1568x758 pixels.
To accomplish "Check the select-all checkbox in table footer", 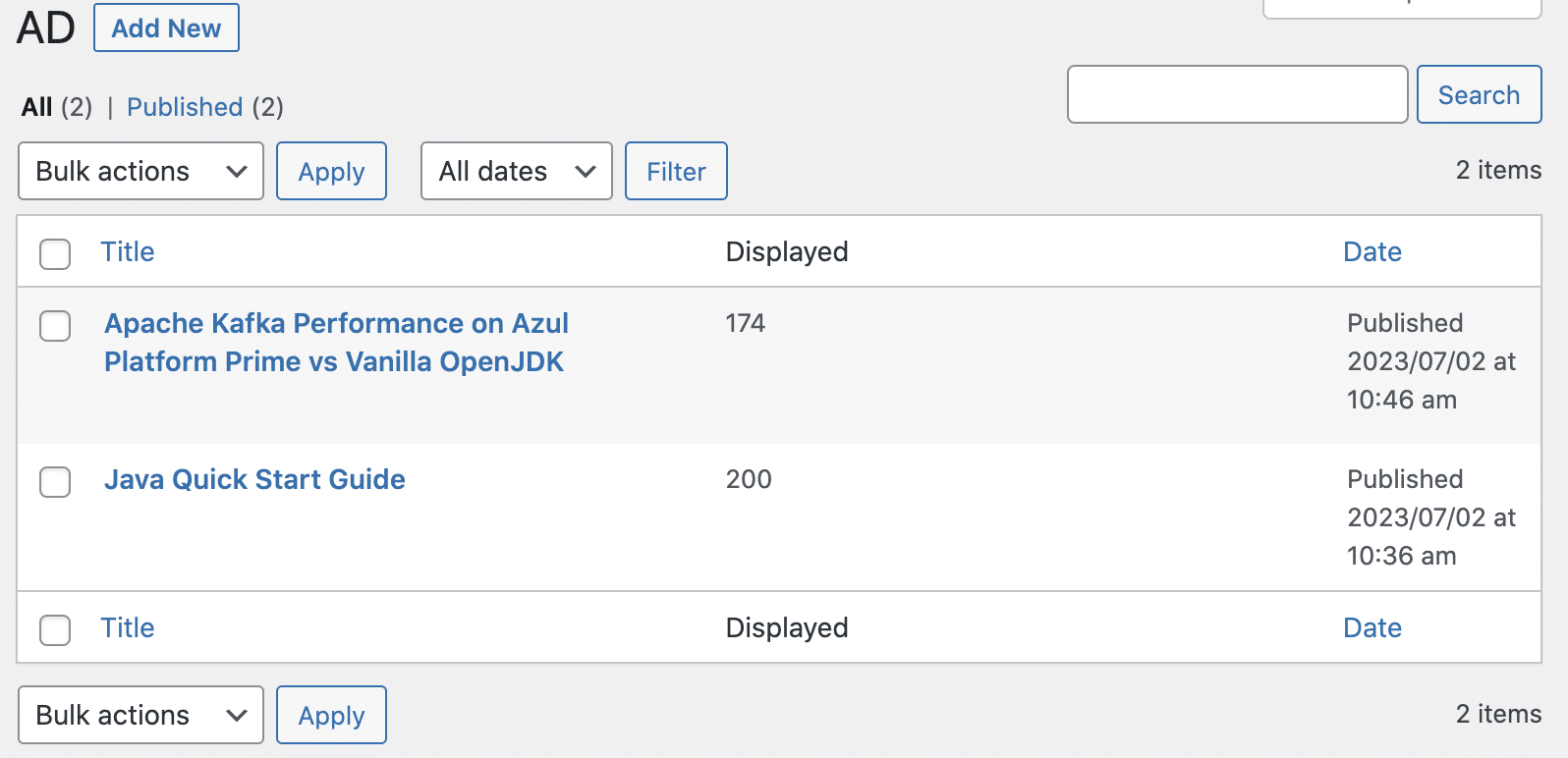I will coord(55,629).
